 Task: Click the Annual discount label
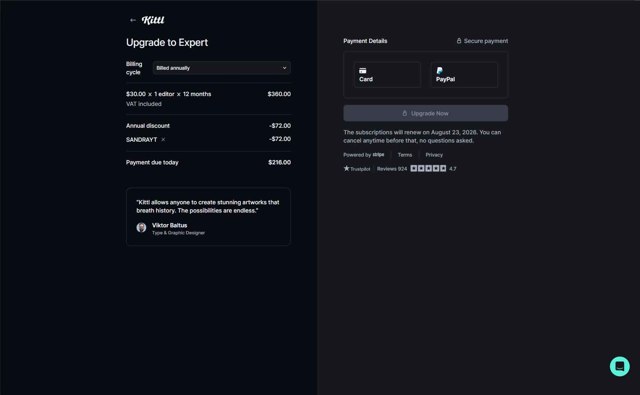(x=148, y=126)
